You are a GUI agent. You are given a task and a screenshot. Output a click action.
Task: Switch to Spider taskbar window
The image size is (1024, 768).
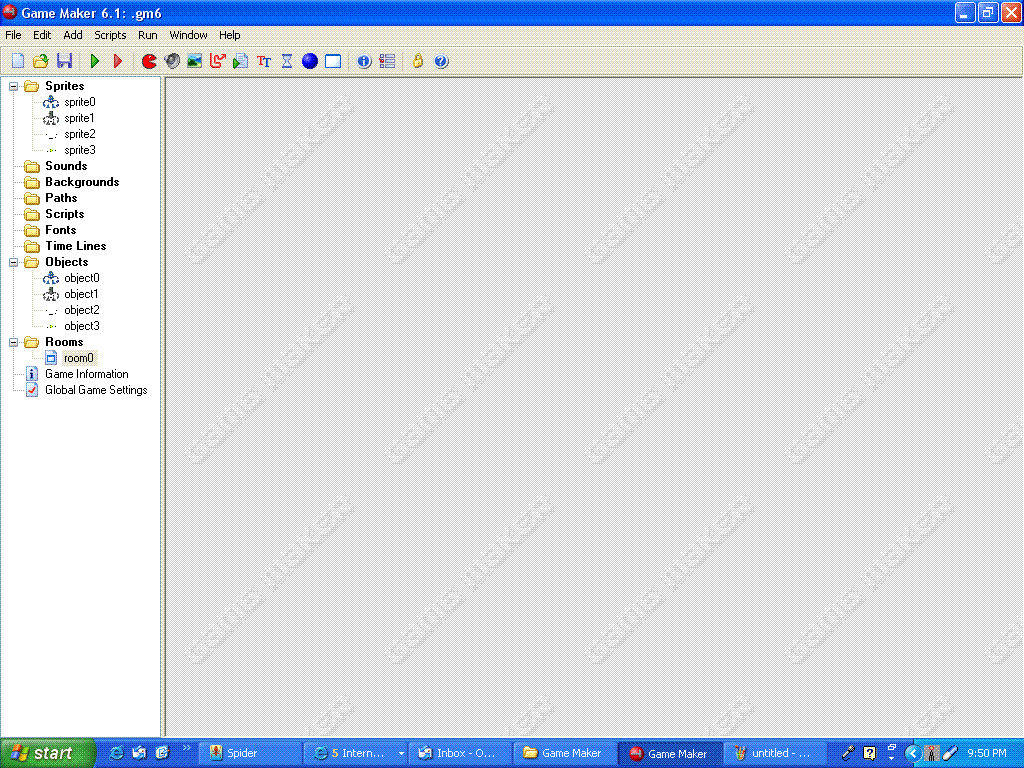(x=249, y=753)
